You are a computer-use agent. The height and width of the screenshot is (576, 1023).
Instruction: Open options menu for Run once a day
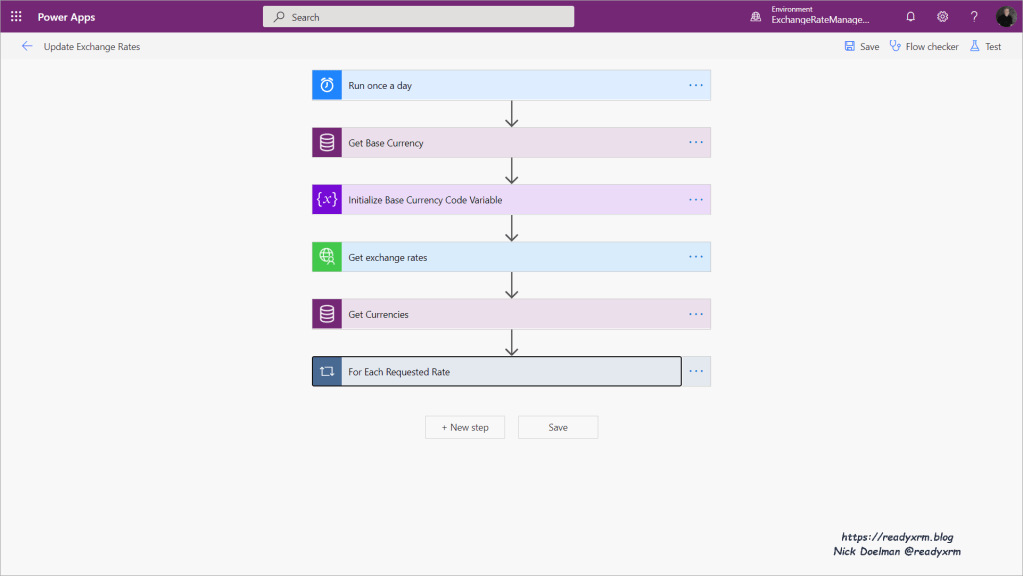(696, 86)
